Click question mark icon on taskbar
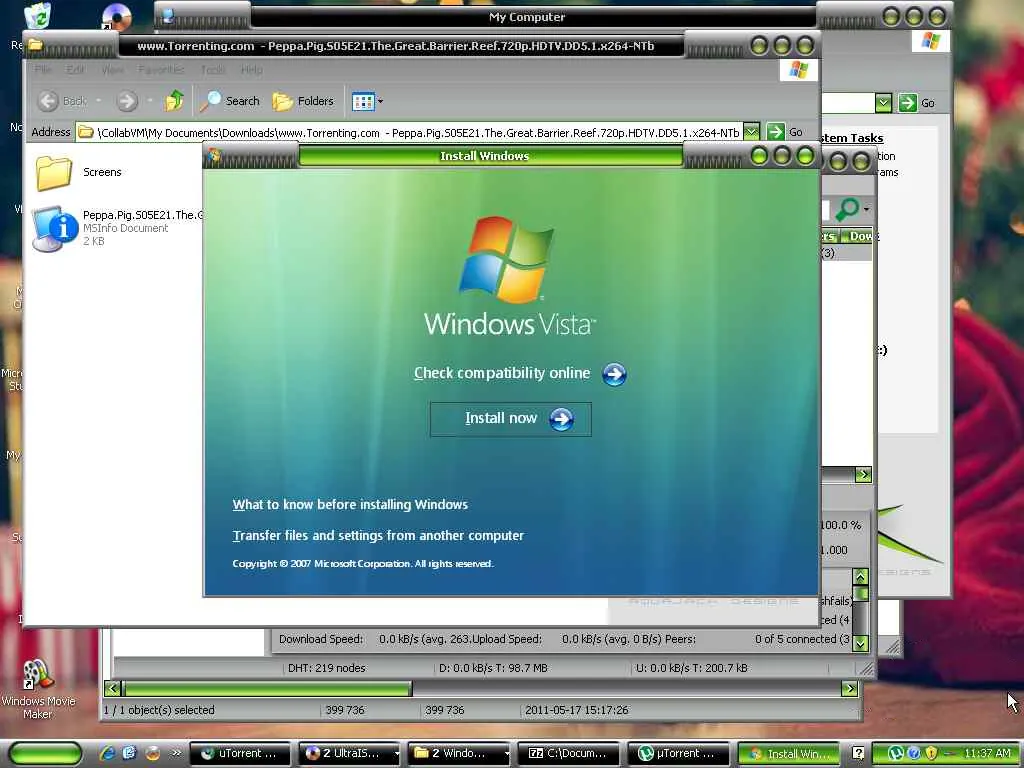This screenshot has height=768, width=1024. coord(858,754)
